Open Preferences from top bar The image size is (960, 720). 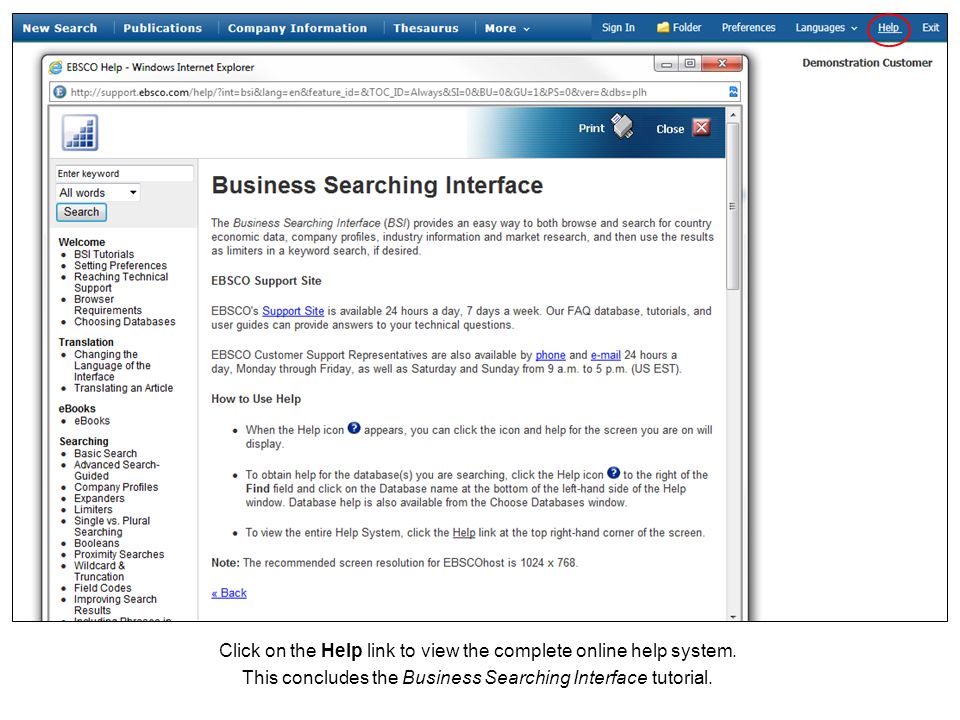point(748,28)
